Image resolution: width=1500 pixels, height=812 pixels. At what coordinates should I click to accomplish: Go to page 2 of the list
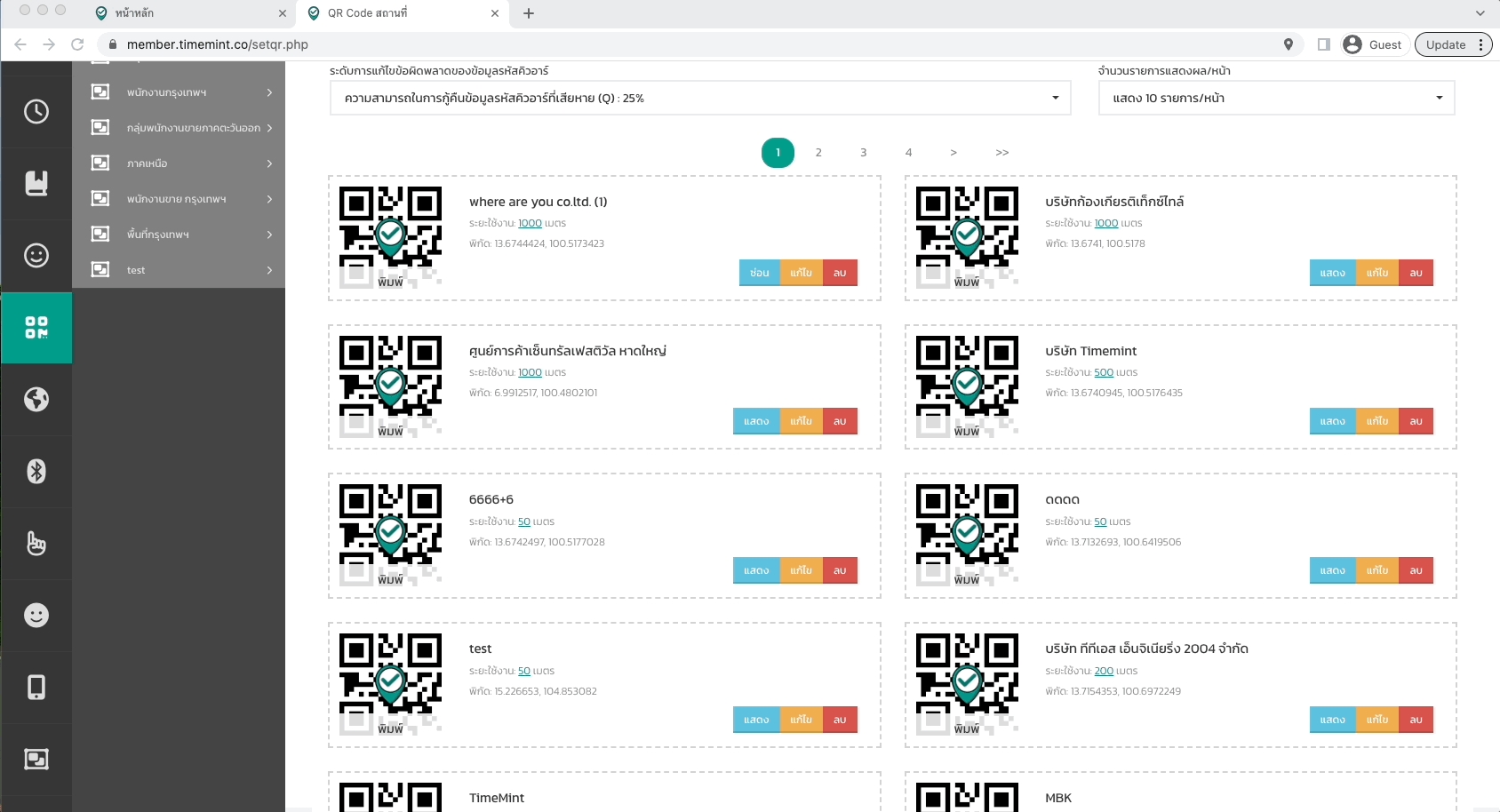818,153
